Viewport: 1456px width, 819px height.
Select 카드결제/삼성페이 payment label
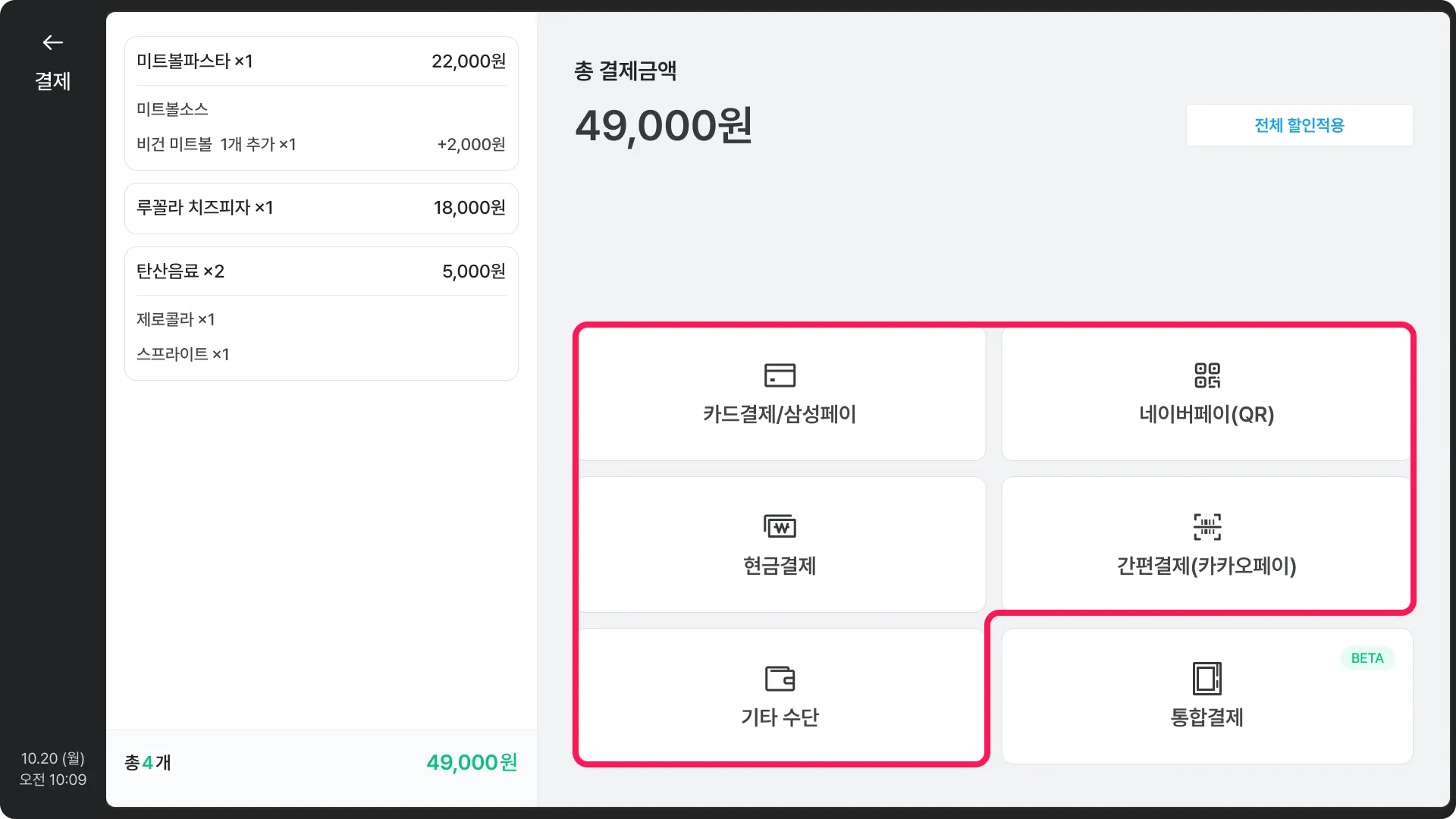click(780, 415)
